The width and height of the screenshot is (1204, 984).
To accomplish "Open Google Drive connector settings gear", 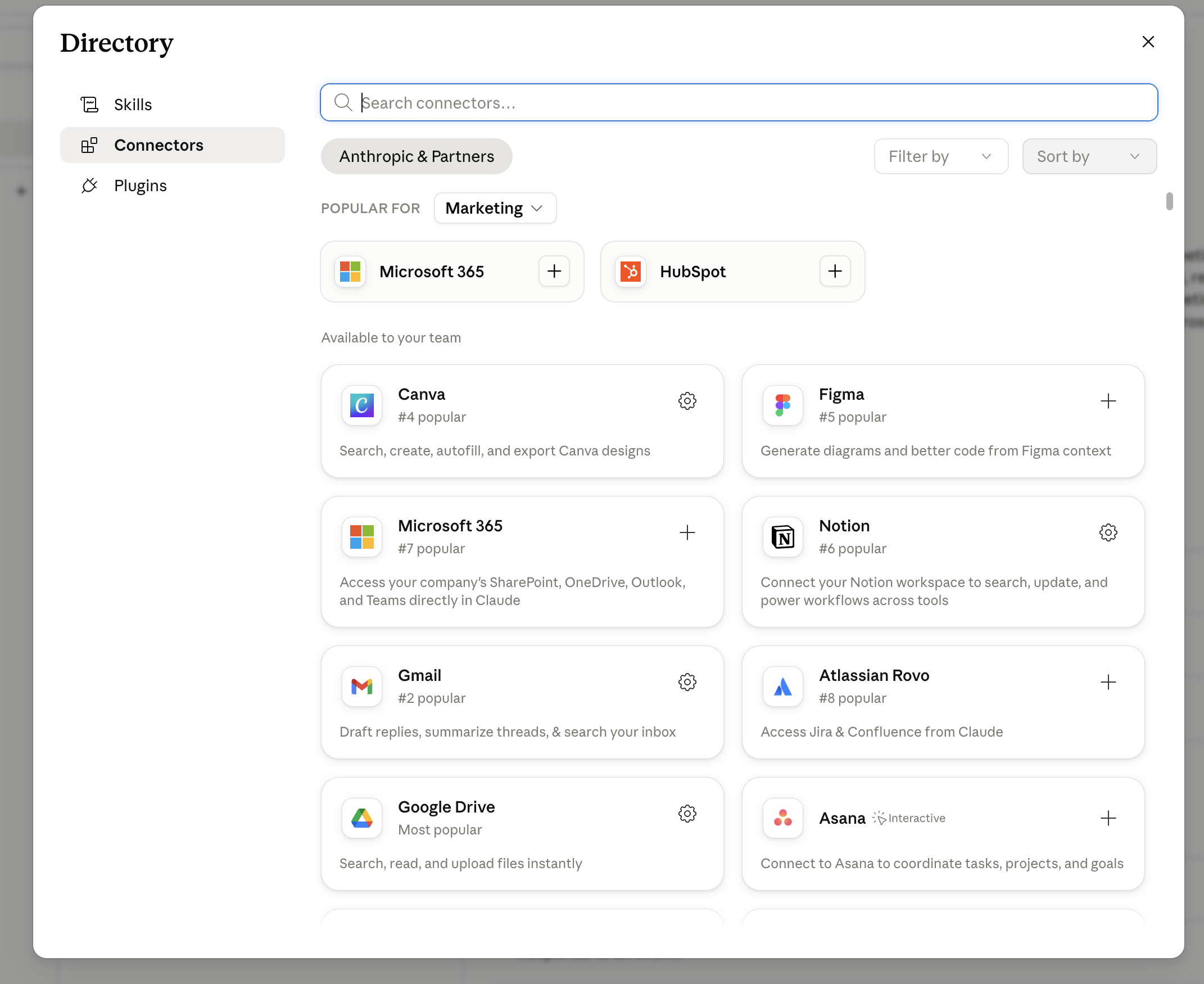I will point(687,814).
